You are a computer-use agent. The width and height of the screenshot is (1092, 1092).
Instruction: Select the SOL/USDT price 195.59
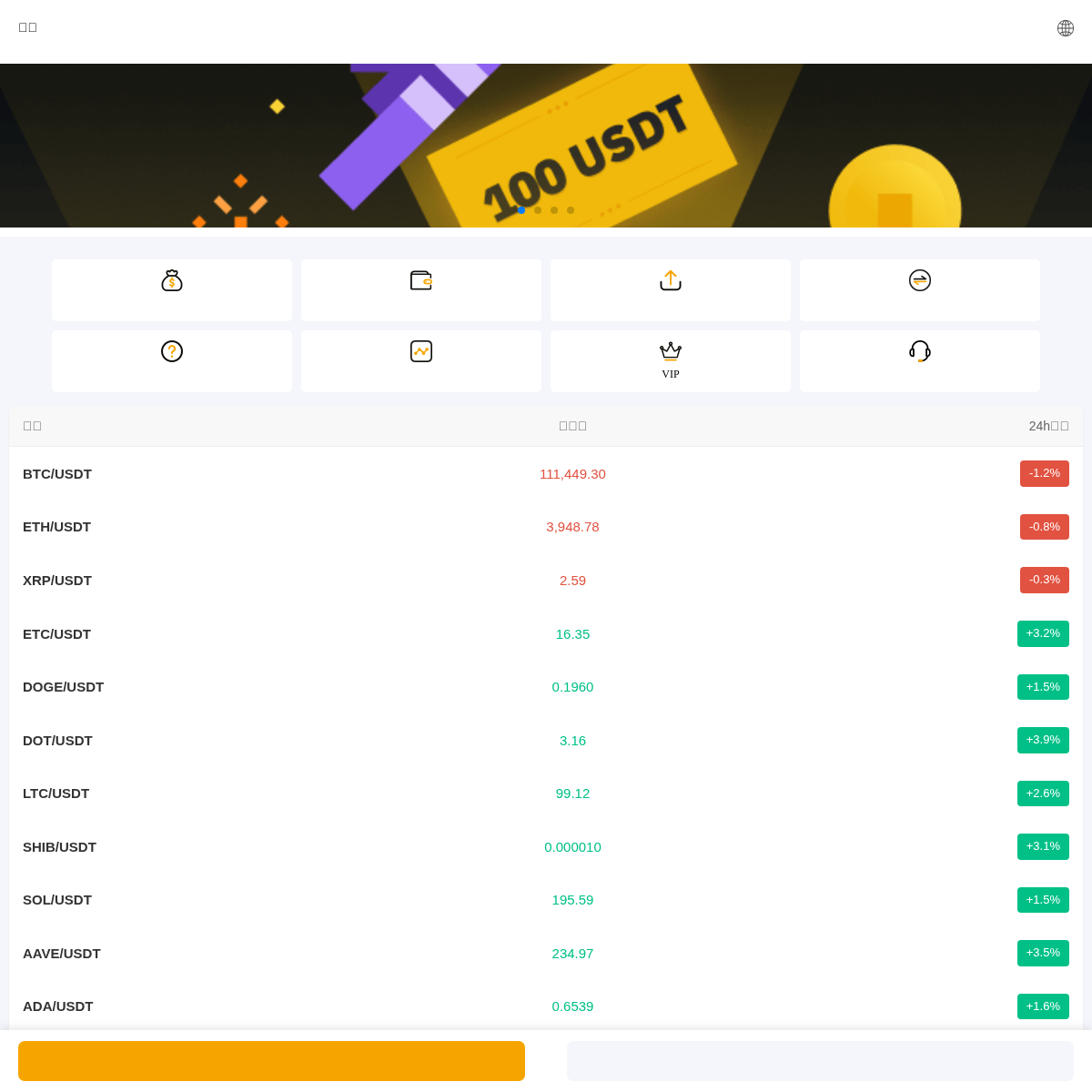572,900
